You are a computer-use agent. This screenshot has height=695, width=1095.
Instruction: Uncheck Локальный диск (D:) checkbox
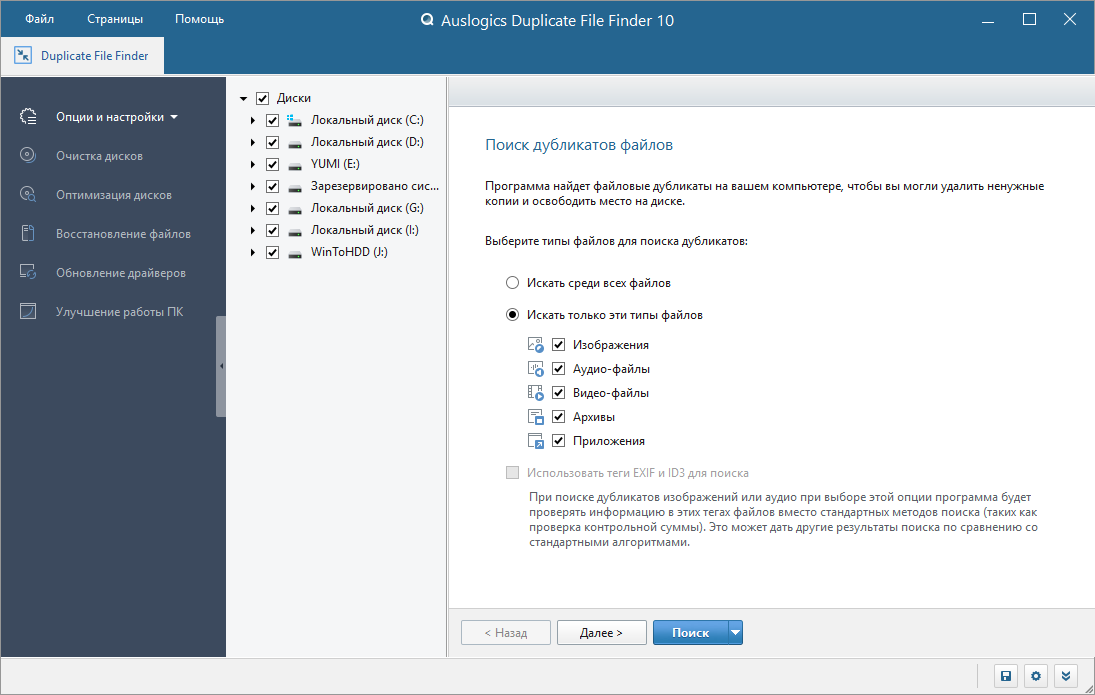[272, 142]
